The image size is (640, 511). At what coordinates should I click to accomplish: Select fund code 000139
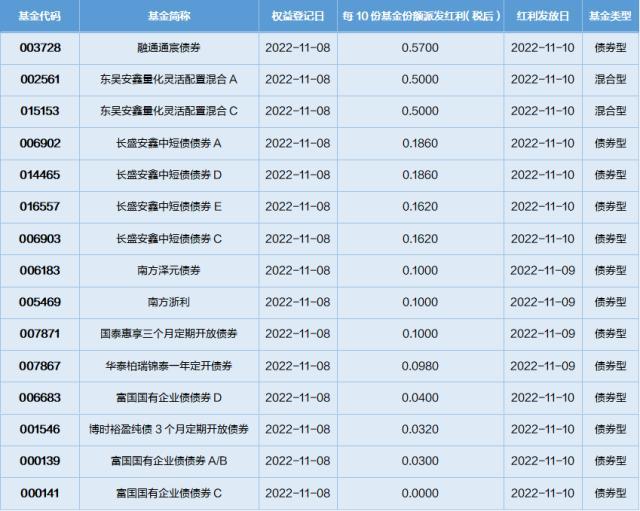[x=40, y=461]
